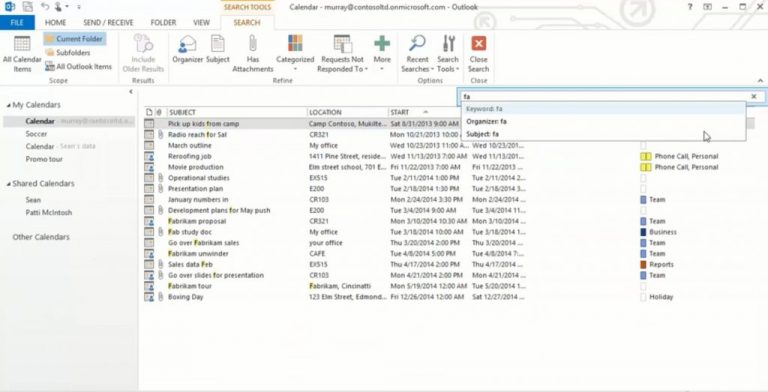The width and height of the screenshot is (768, 392).
Task: Sort by the attachment column header
Action: [x=159, y=112]
